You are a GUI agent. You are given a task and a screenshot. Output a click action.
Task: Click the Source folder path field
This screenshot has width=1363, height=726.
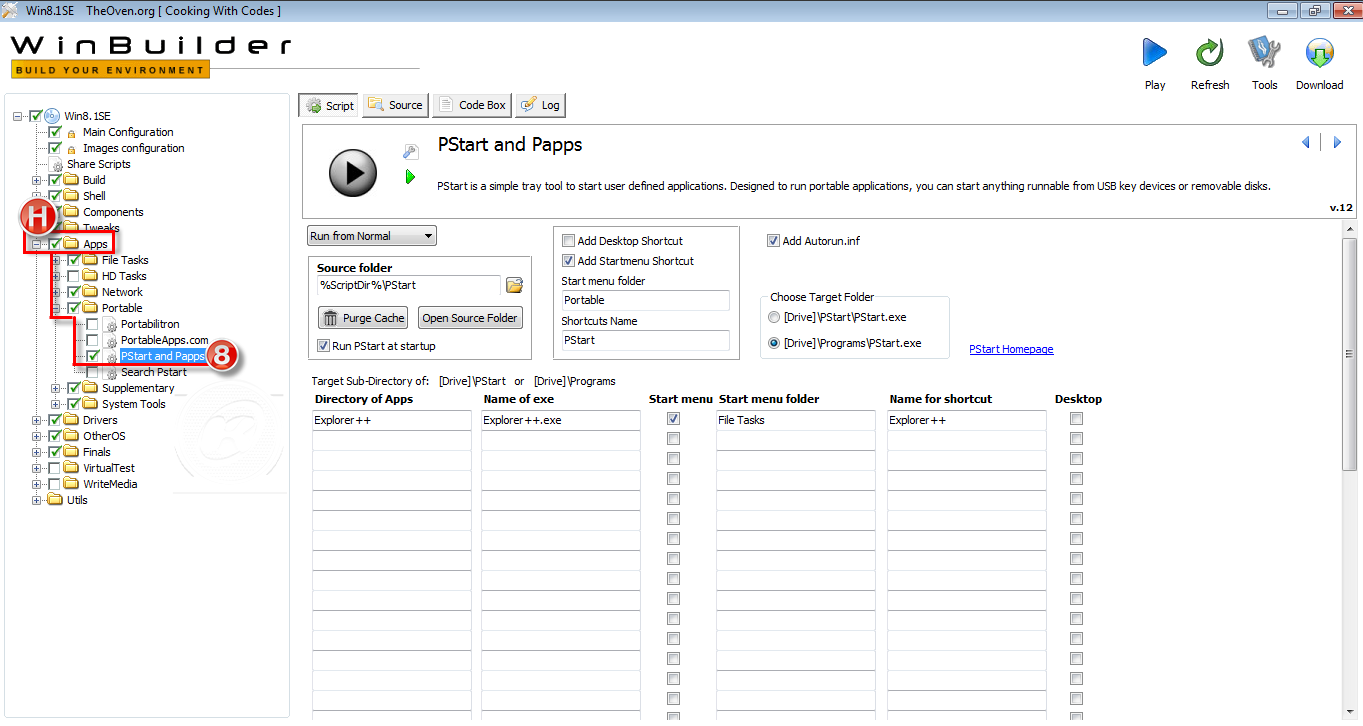(408, 285)
